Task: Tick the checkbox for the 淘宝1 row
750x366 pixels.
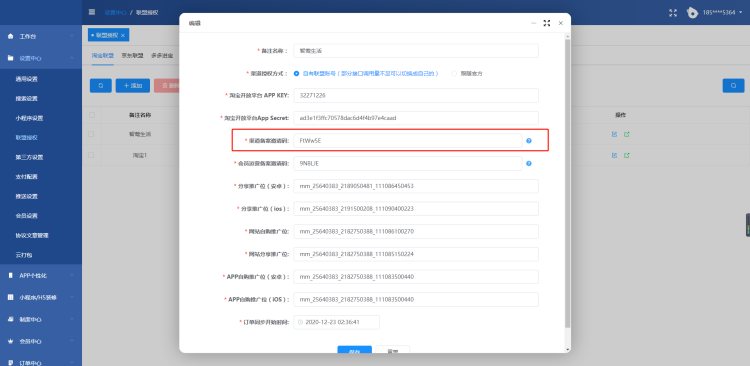Action: point(91,155)
